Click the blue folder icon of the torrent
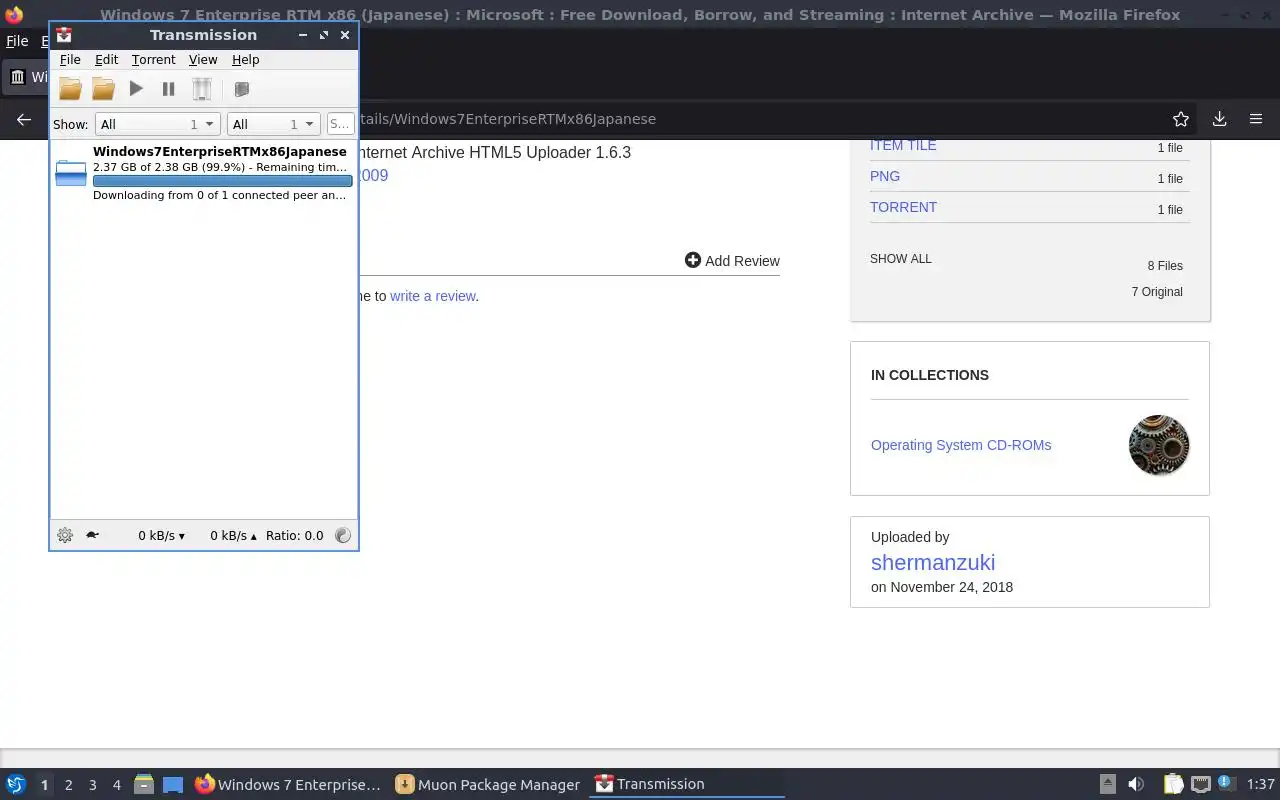Screen dimensions: 1280x800 [x=71, y=173]
